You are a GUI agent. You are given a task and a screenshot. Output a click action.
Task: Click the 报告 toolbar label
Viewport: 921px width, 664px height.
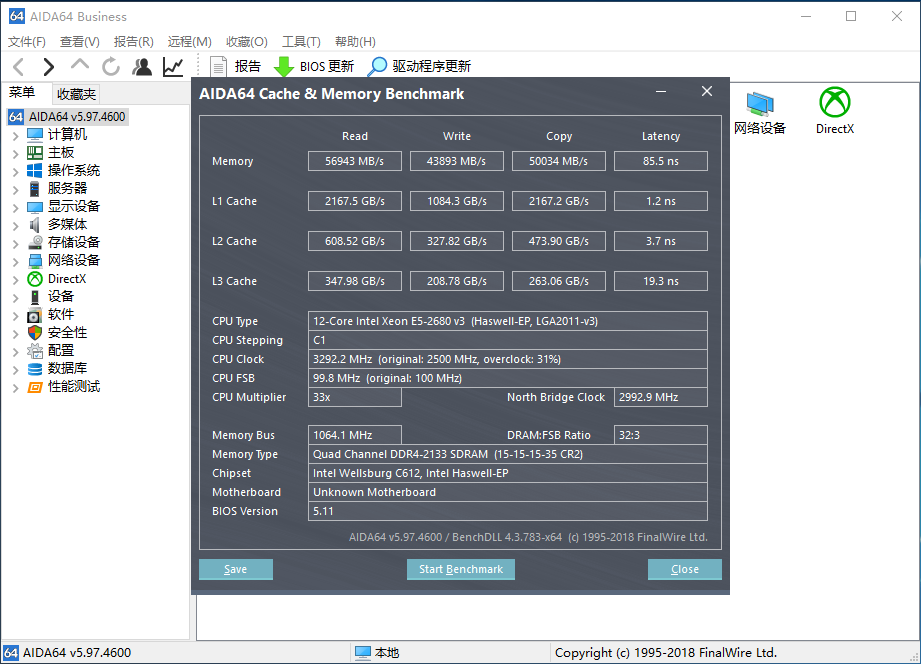click(247, 66)
